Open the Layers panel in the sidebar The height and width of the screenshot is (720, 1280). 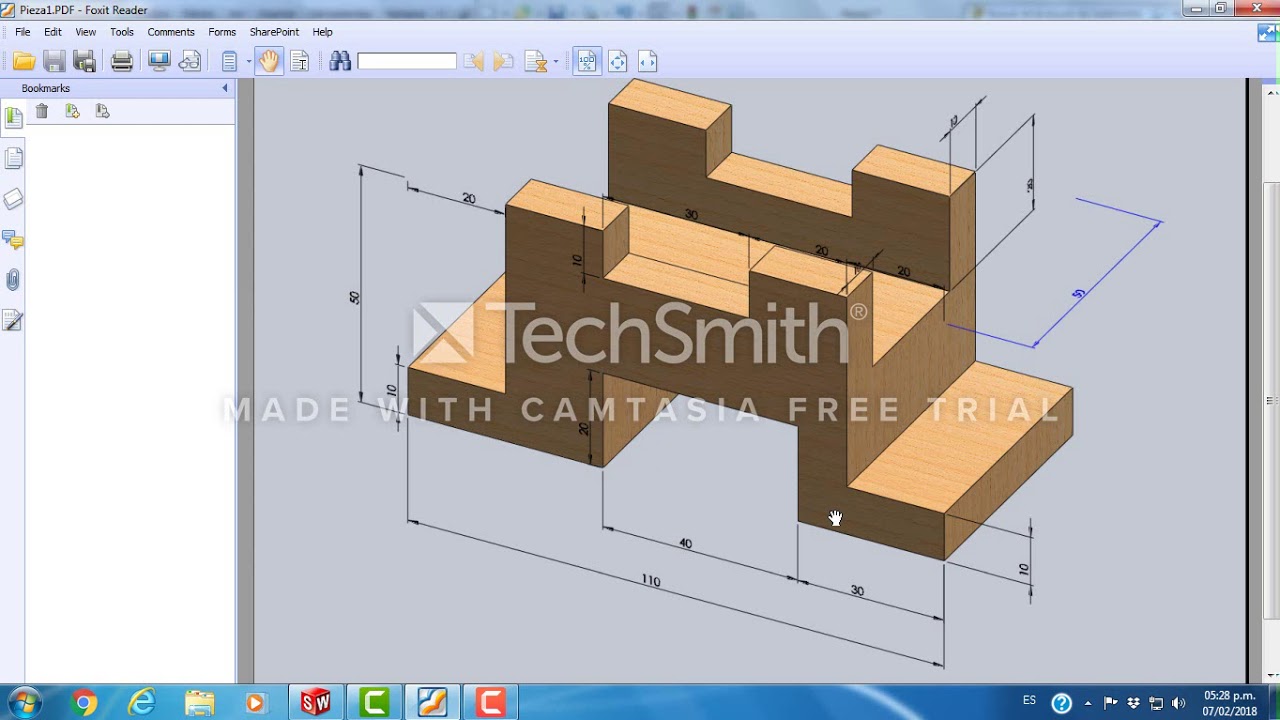coord(13,199)
